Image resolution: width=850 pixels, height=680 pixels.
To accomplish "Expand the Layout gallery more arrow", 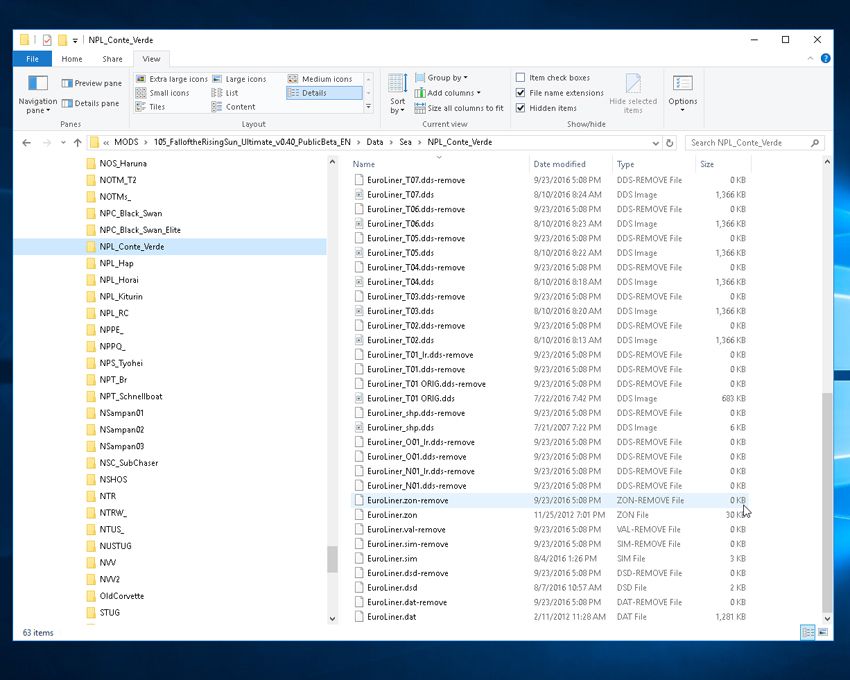I will tap(369, 107).
